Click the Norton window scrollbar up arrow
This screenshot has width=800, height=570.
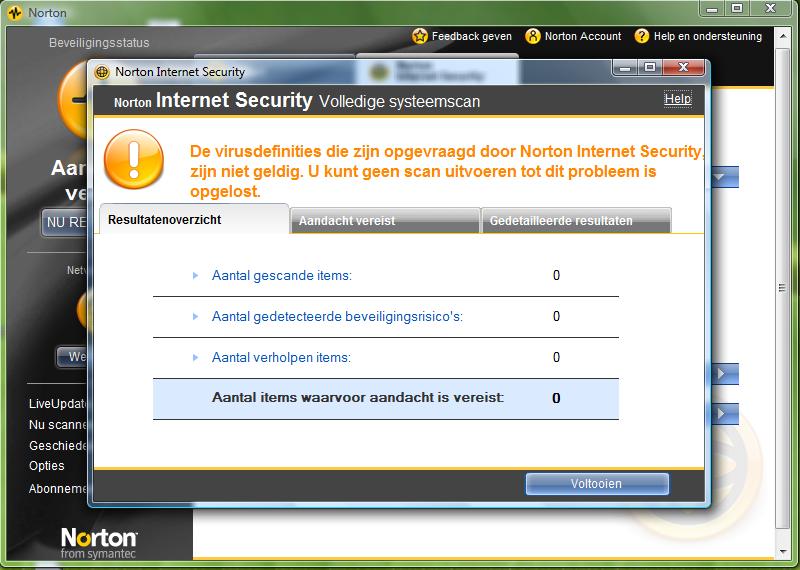coord(783,36)
